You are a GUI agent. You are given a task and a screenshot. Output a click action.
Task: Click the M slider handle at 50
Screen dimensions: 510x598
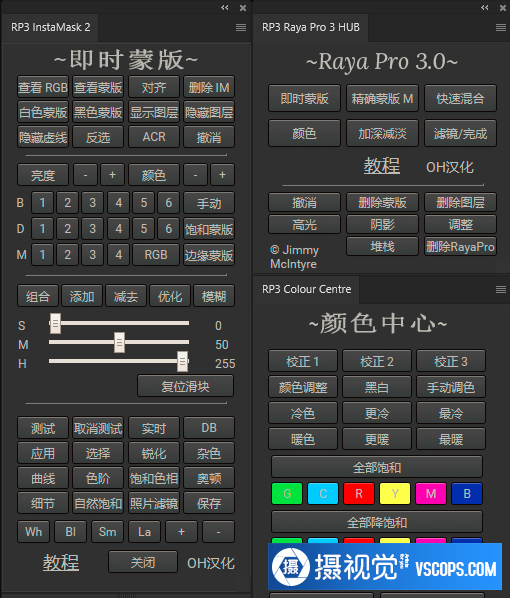119,342
